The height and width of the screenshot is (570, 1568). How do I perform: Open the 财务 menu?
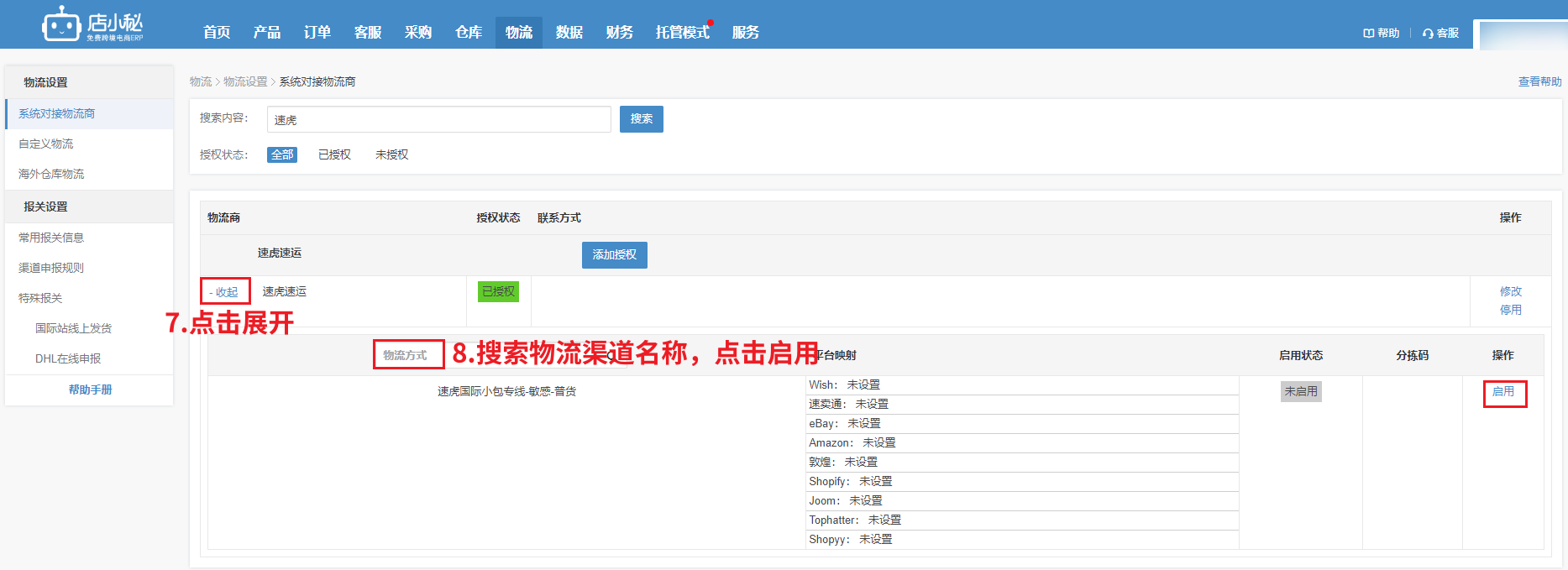pyautogui.click(x=620, y=32)
